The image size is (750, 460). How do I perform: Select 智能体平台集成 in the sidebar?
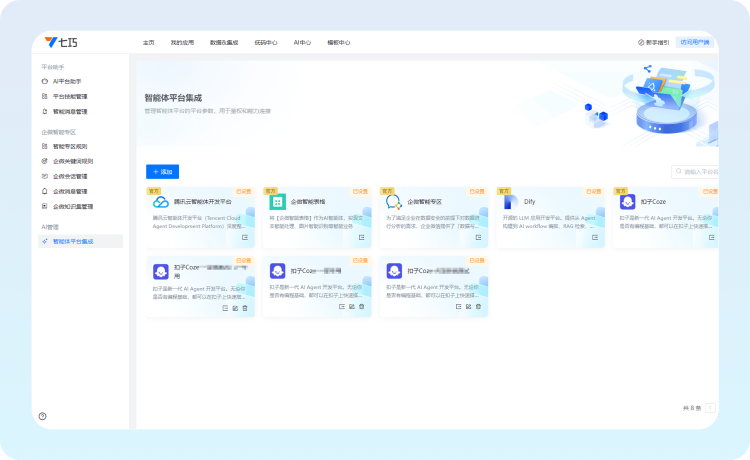click(x=80, y=241)
